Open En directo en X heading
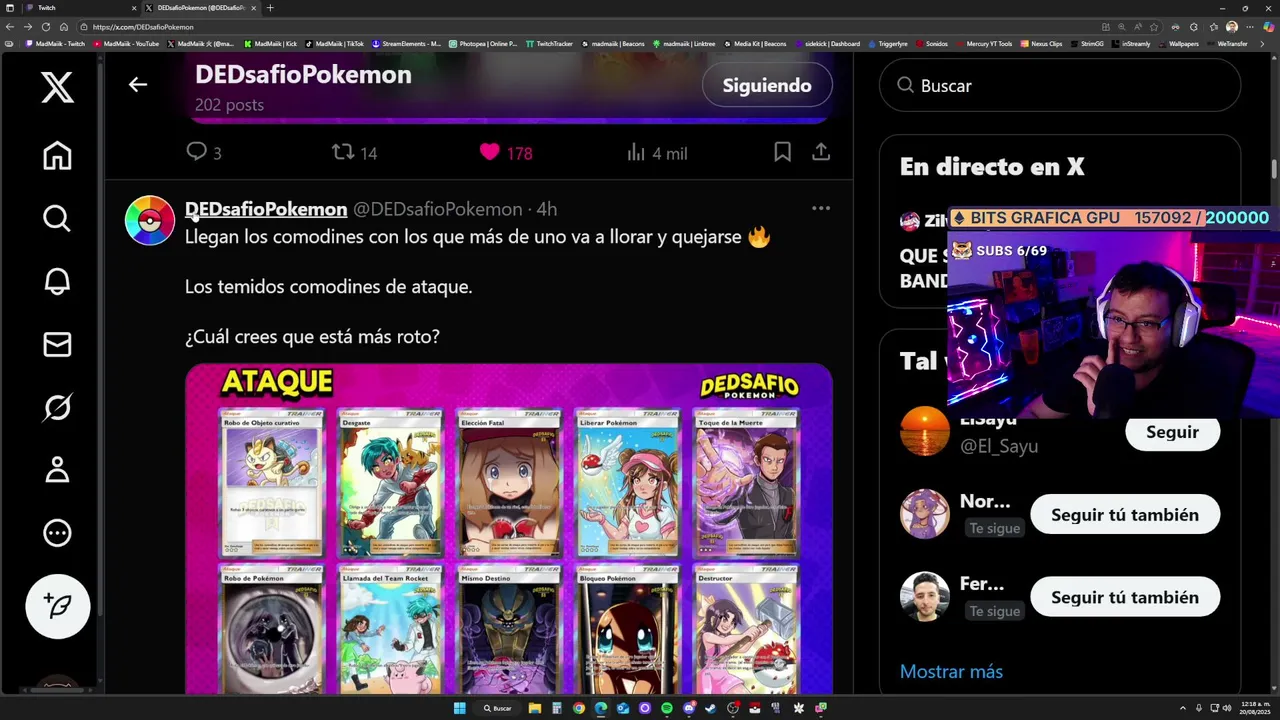 click(992, 167)
